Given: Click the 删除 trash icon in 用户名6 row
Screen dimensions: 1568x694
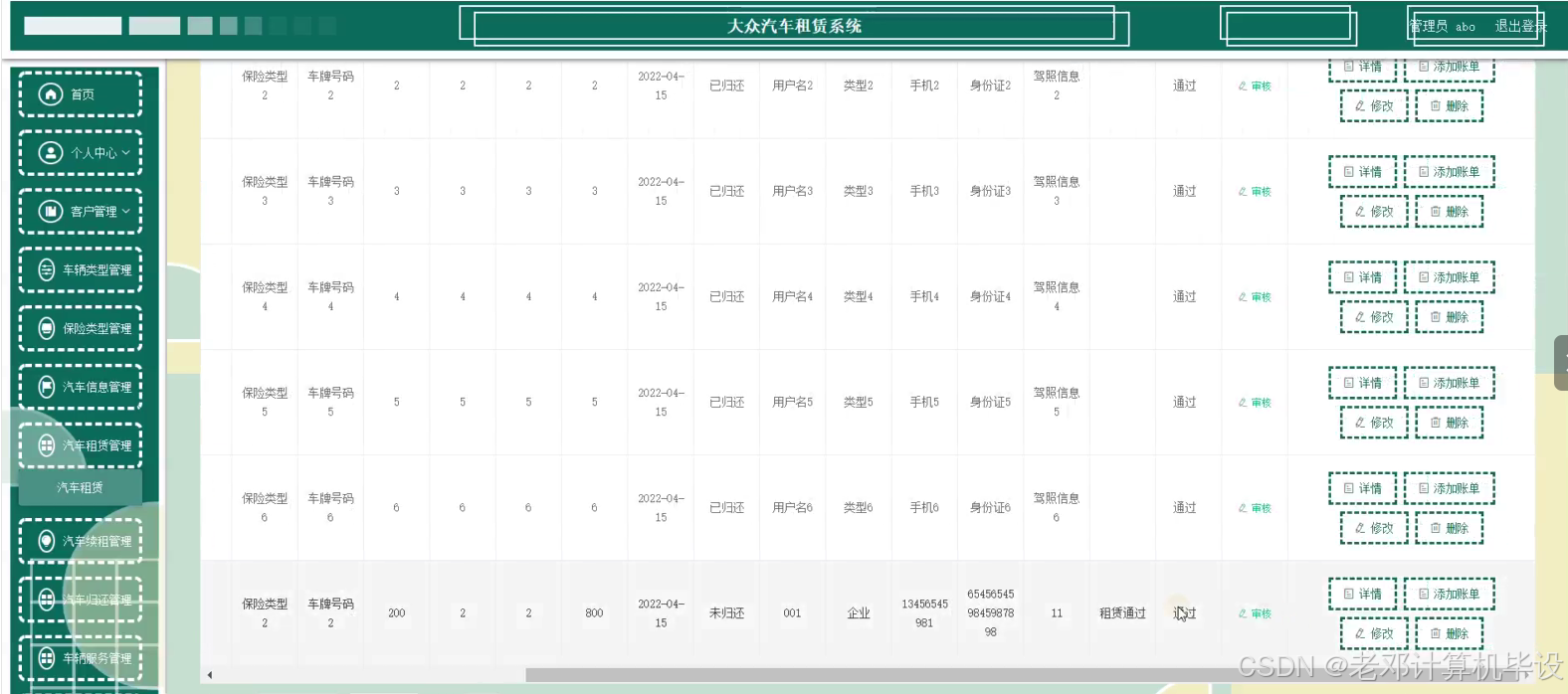Looking at the screenshot, I should 1436,528.
